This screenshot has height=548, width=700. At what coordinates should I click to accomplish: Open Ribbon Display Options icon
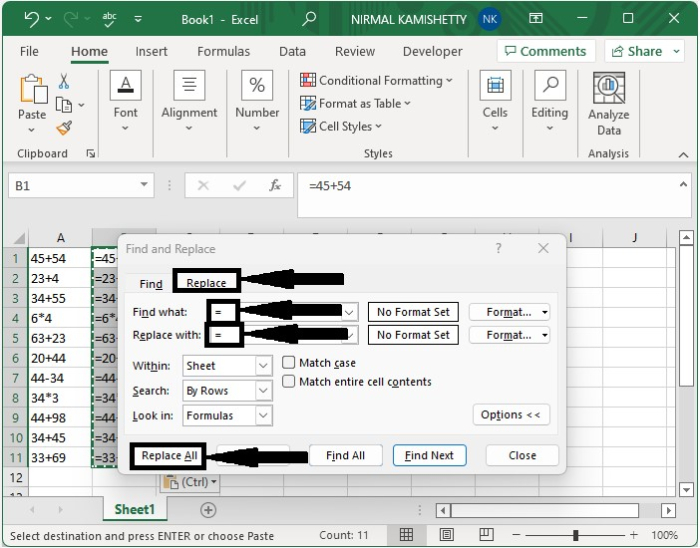coord(536,18)
